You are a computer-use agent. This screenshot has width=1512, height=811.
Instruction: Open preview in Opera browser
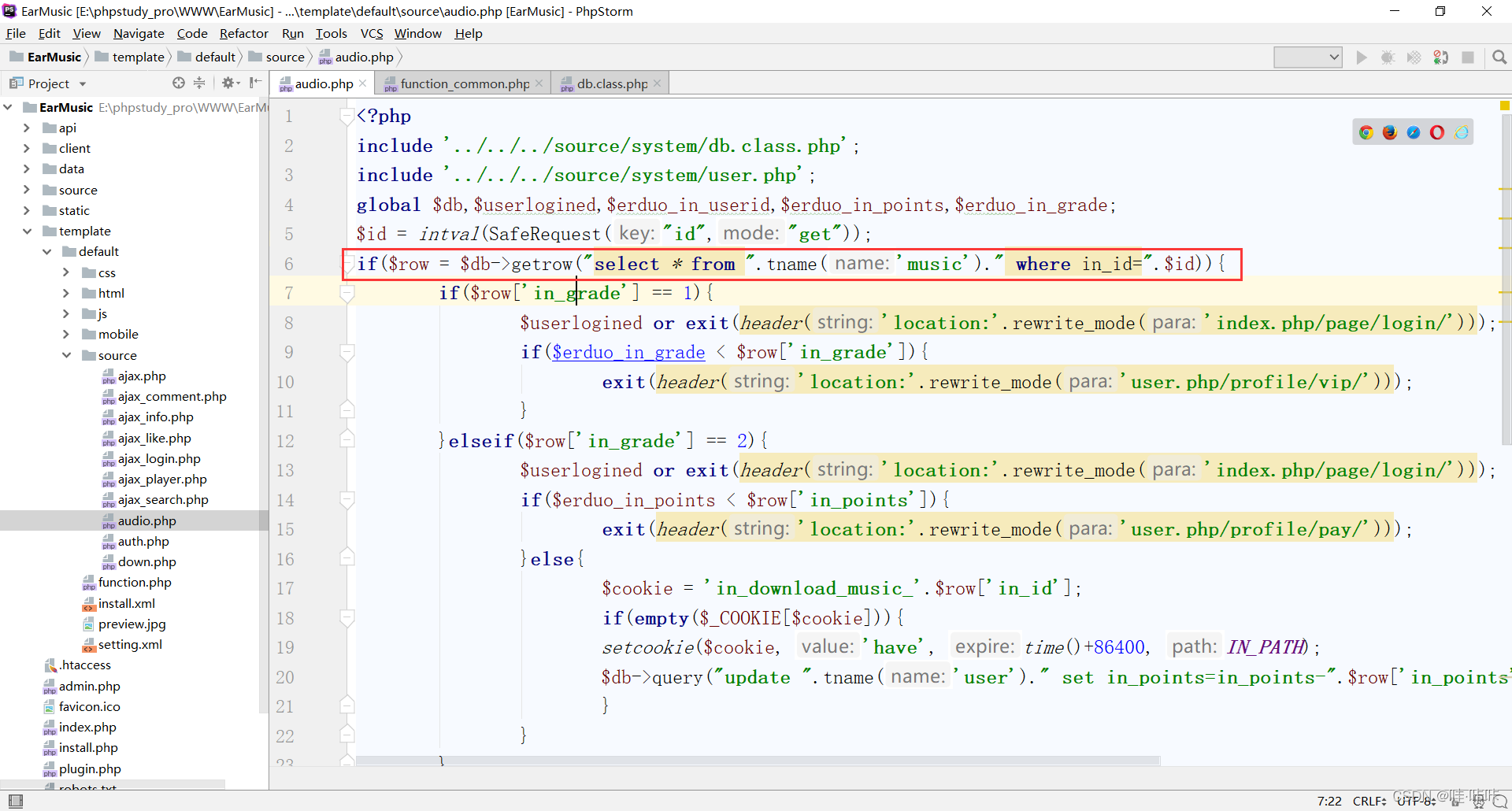pos(1437,132)
